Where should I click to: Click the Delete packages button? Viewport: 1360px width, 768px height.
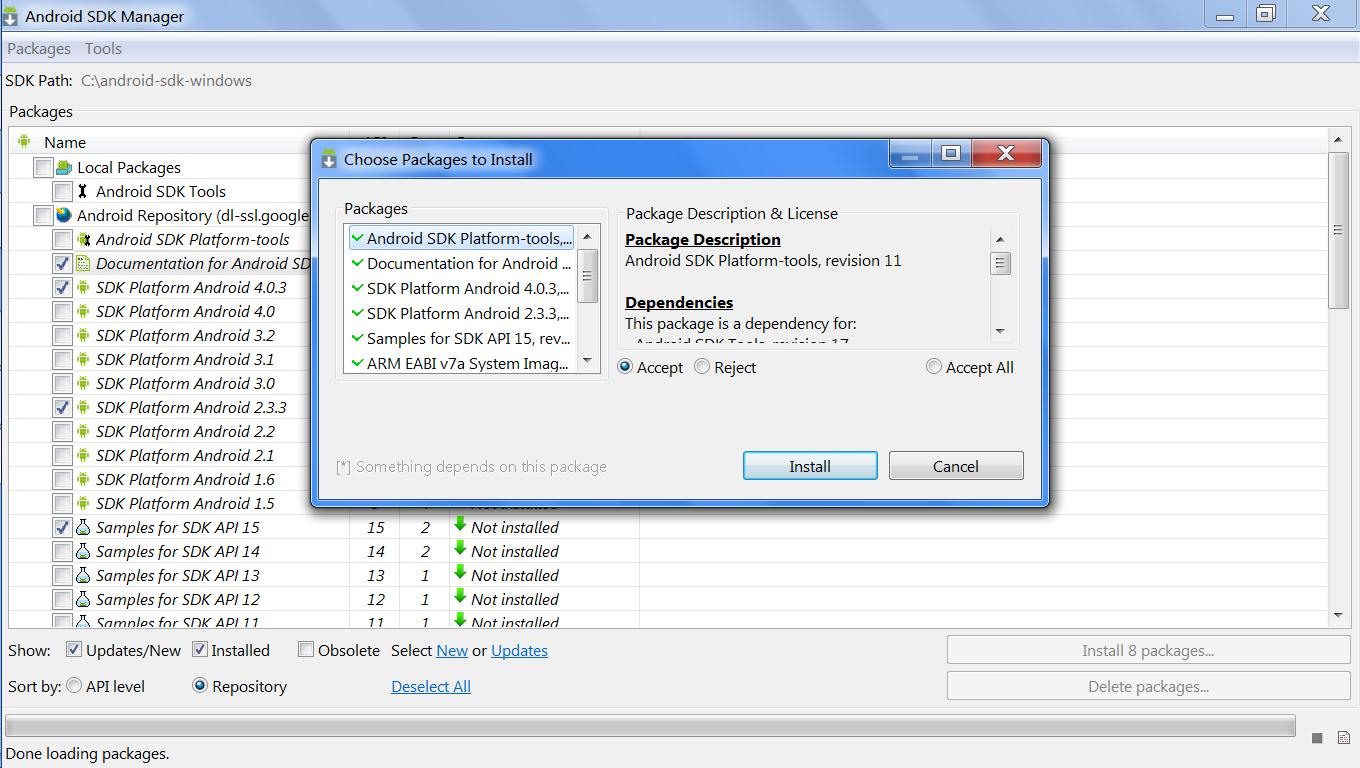1148,686
